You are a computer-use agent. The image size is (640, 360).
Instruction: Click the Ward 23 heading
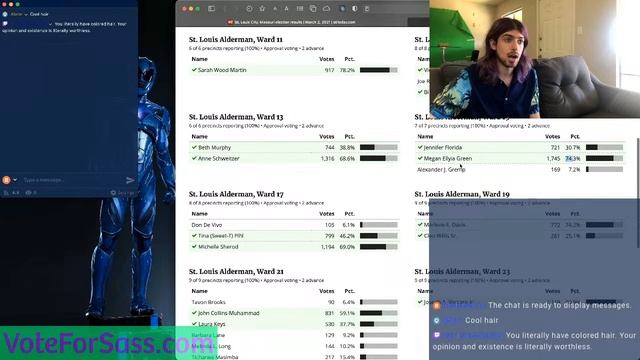pos(462,271)
